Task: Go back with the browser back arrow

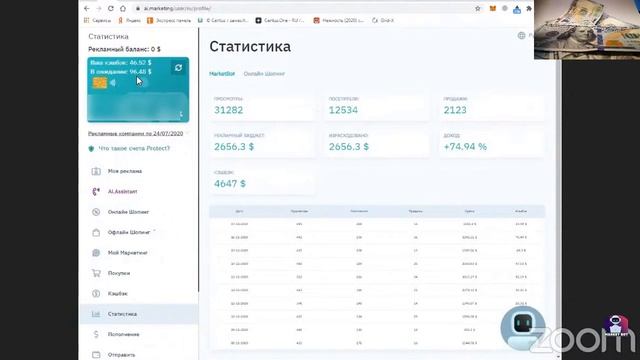Action: pyautogui.click(x=87, y=8)
